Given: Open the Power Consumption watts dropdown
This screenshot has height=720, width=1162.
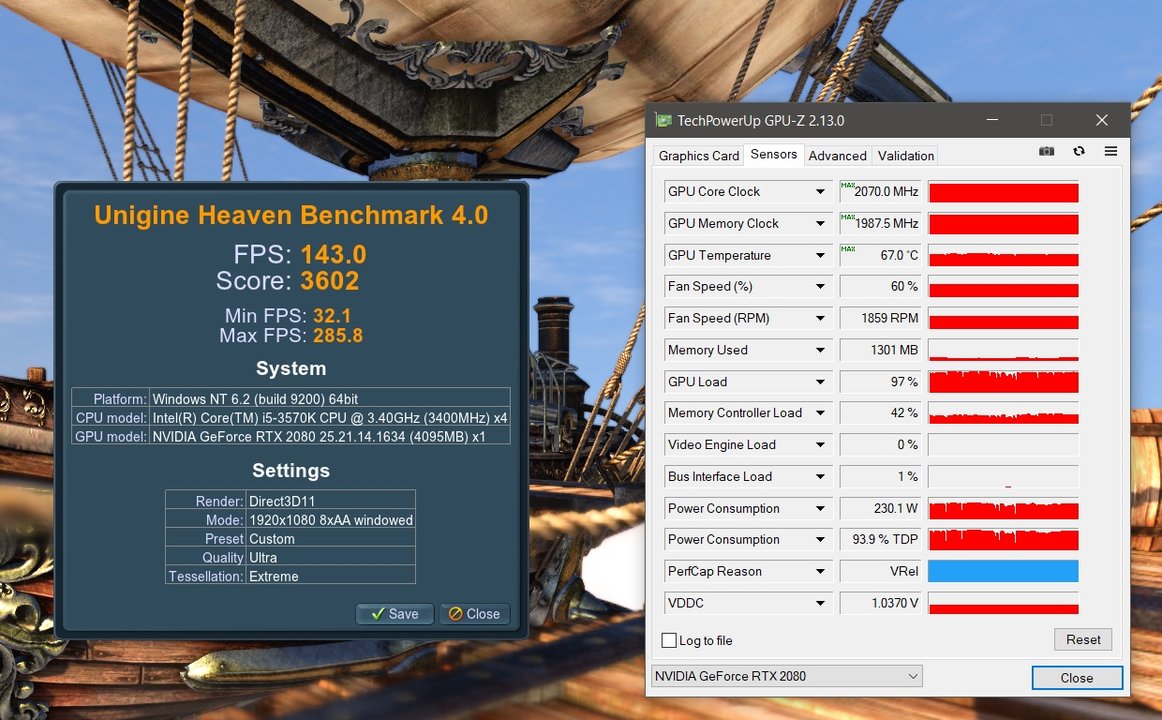Looking at the screenshot, I should 820,509.
